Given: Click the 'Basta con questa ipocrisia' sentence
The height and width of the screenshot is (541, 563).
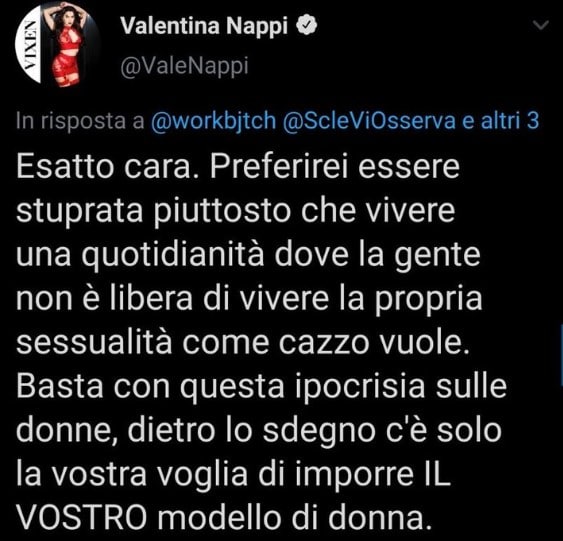Looking at the screenshot, I should tap(220, 388).
